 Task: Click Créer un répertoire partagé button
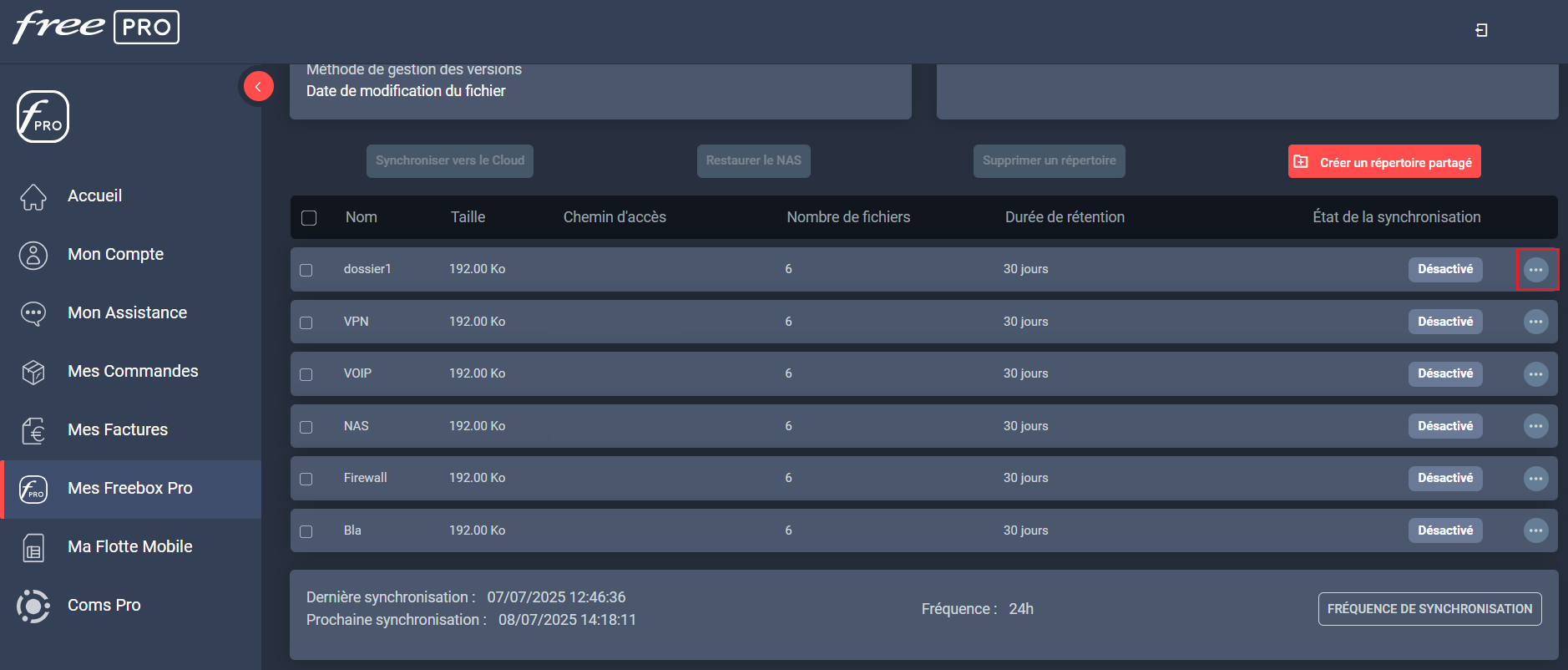[1384, 161]
